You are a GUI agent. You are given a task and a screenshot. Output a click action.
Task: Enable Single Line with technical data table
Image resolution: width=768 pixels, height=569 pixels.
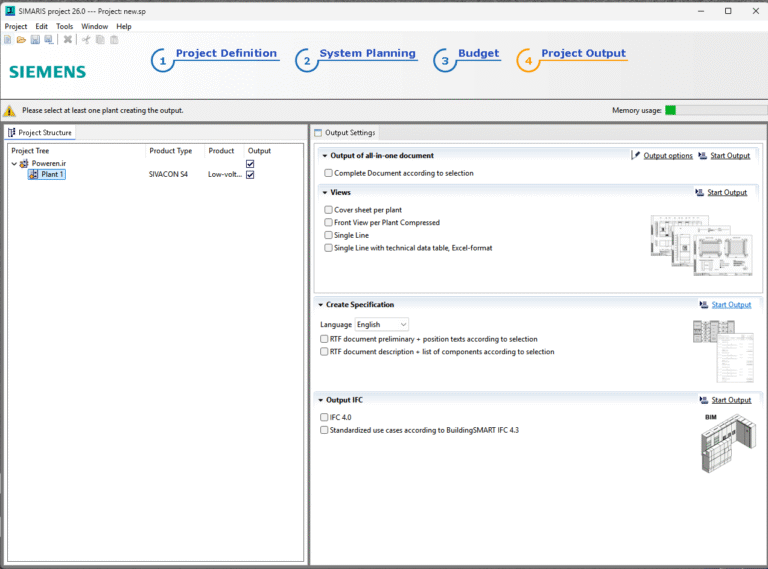pos(328,248)
